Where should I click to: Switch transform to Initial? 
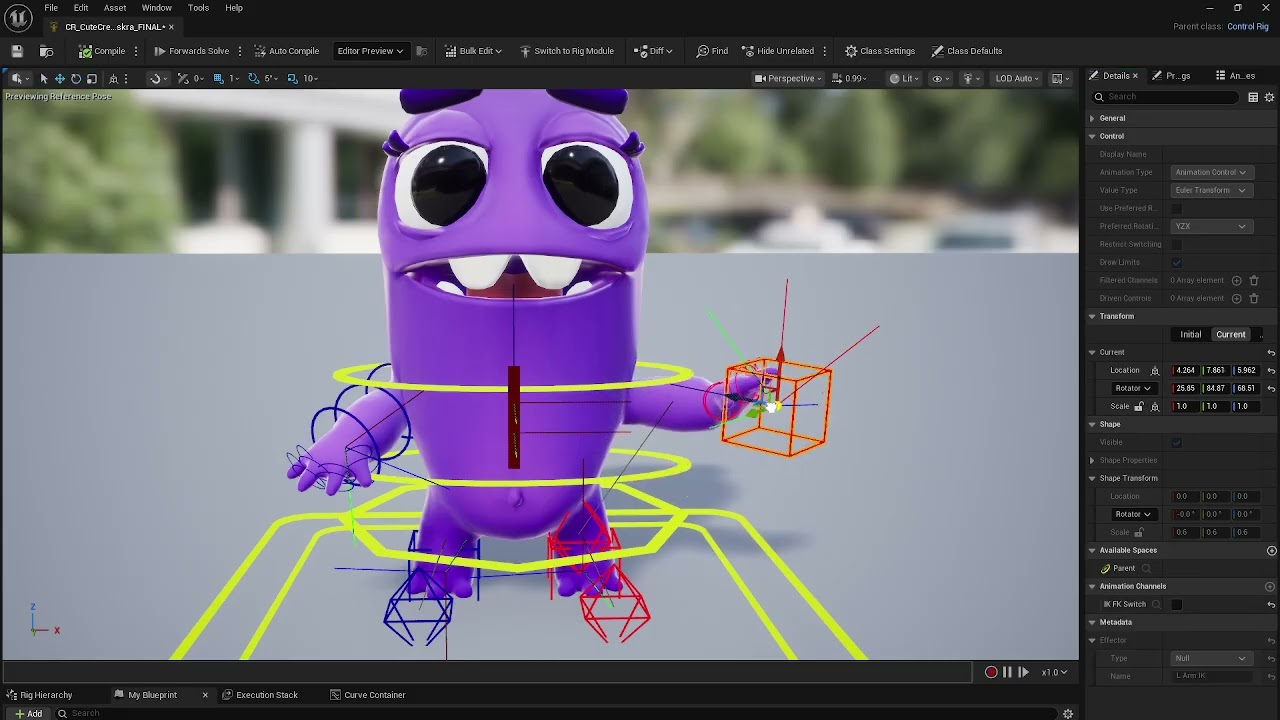tap(1190, 335)
